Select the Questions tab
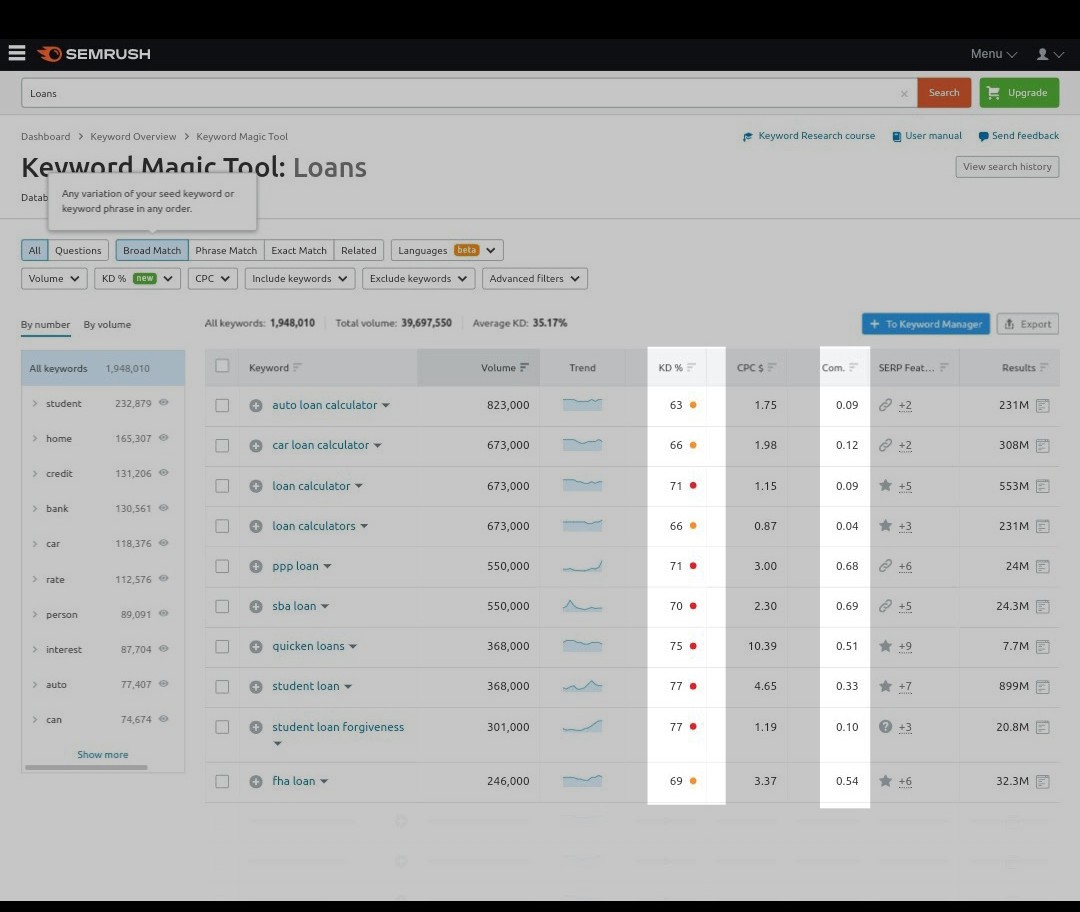 (x=78, y=250)
